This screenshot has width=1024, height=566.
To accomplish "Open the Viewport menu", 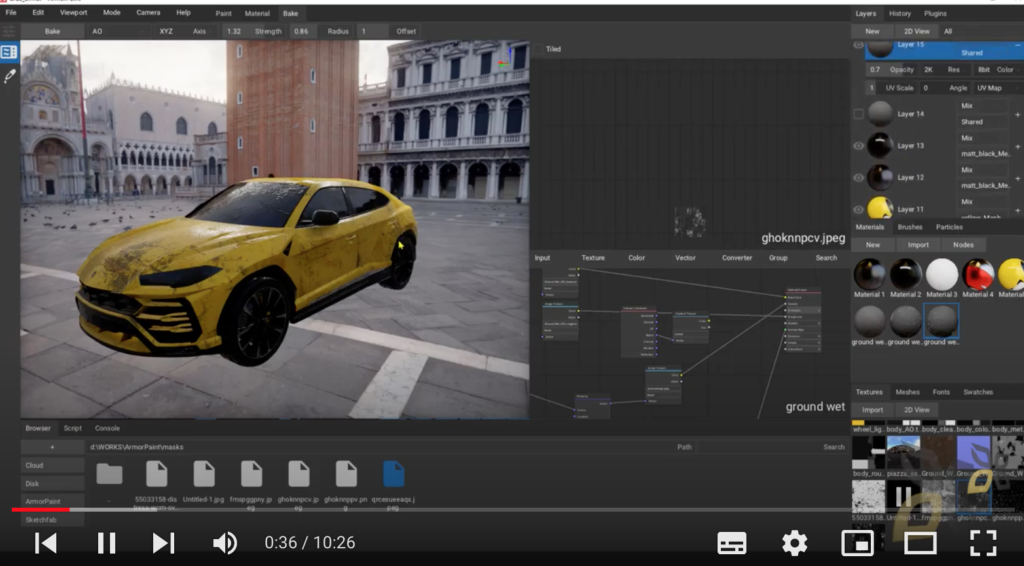I will coord(73,12).
